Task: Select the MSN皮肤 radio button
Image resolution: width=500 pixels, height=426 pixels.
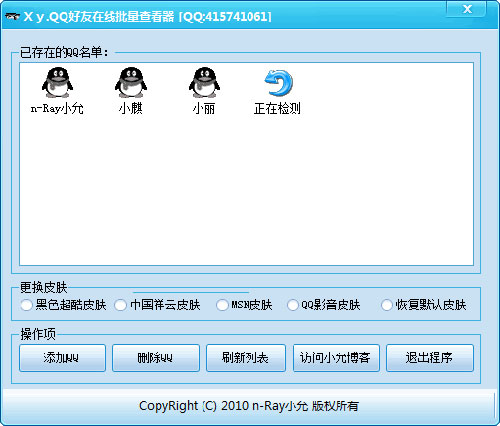Action: [222, 305]
